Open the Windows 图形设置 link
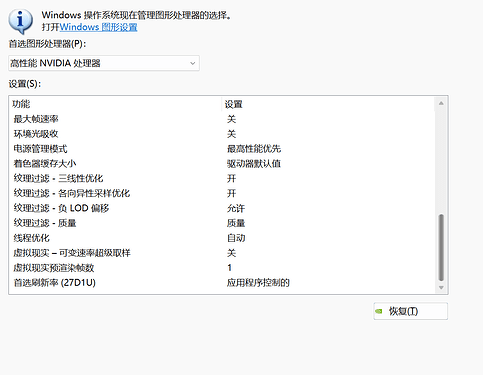This screenshot has height=375, width=483. [x=98, y=27]
